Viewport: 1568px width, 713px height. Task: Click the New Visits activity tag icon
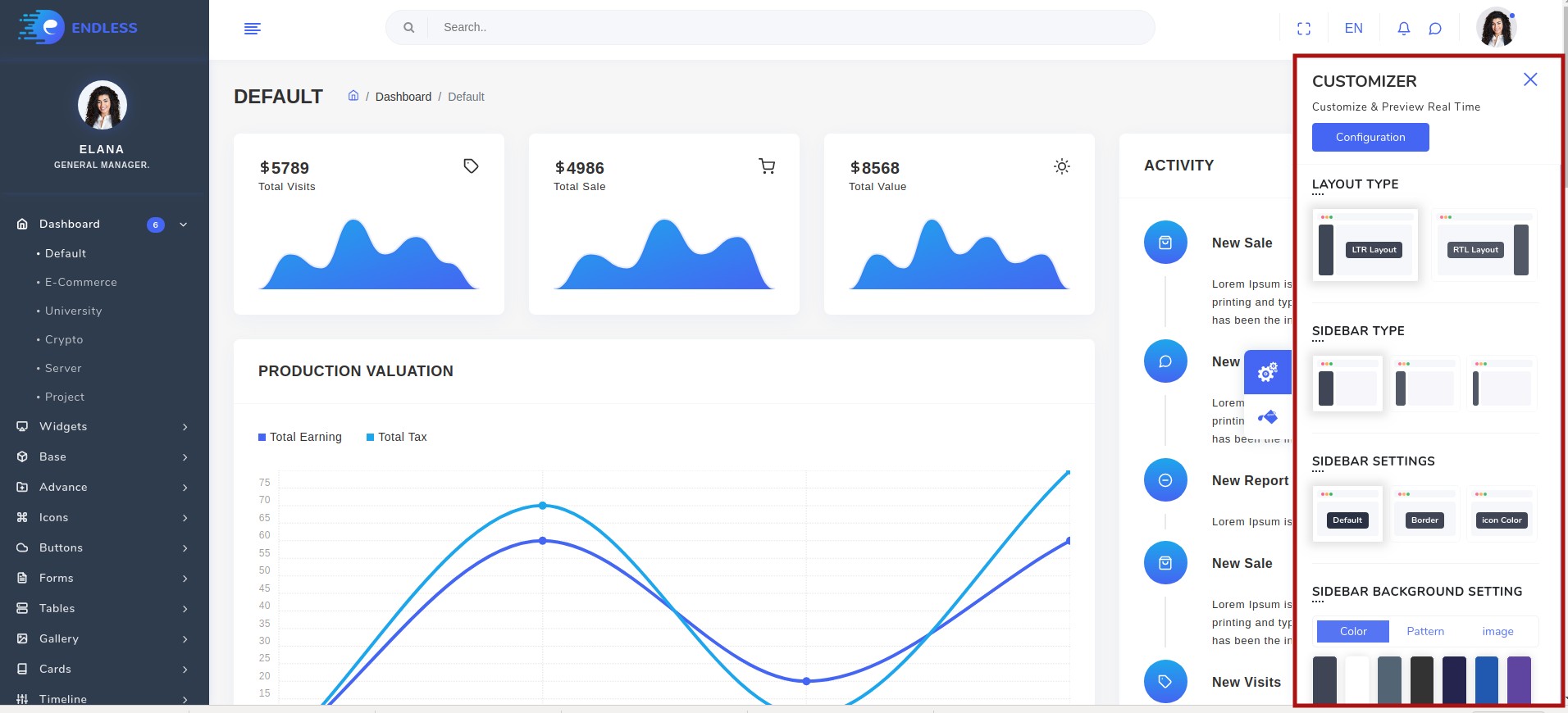1165,681
